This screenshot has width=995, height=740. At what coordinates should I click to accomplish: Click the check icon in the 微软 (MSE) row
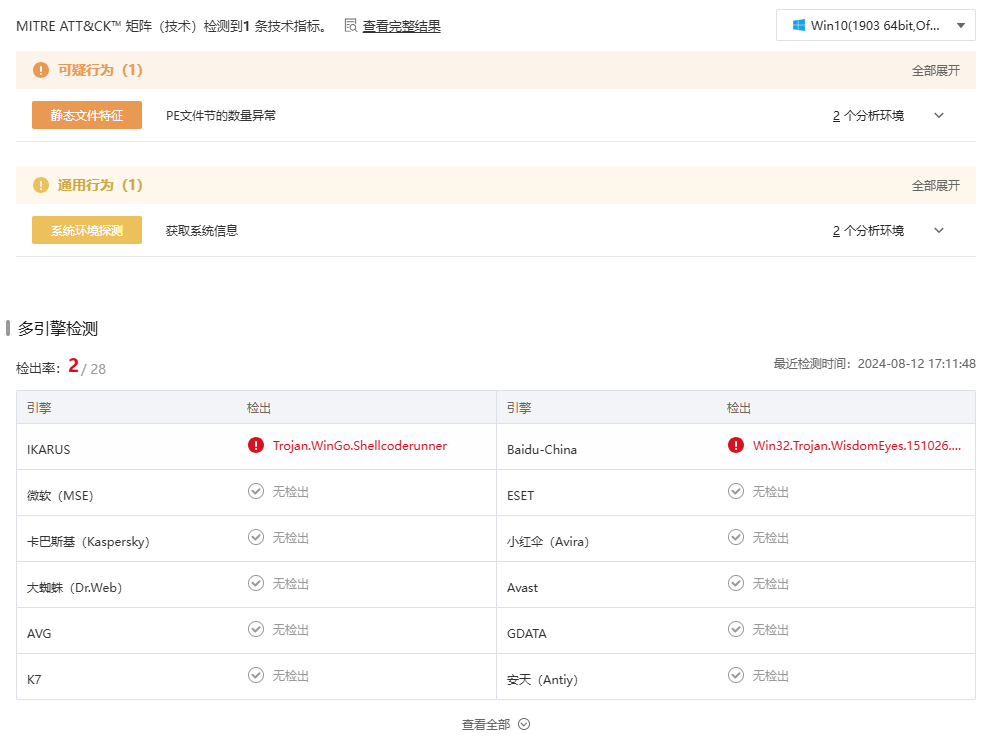[256, 491]
